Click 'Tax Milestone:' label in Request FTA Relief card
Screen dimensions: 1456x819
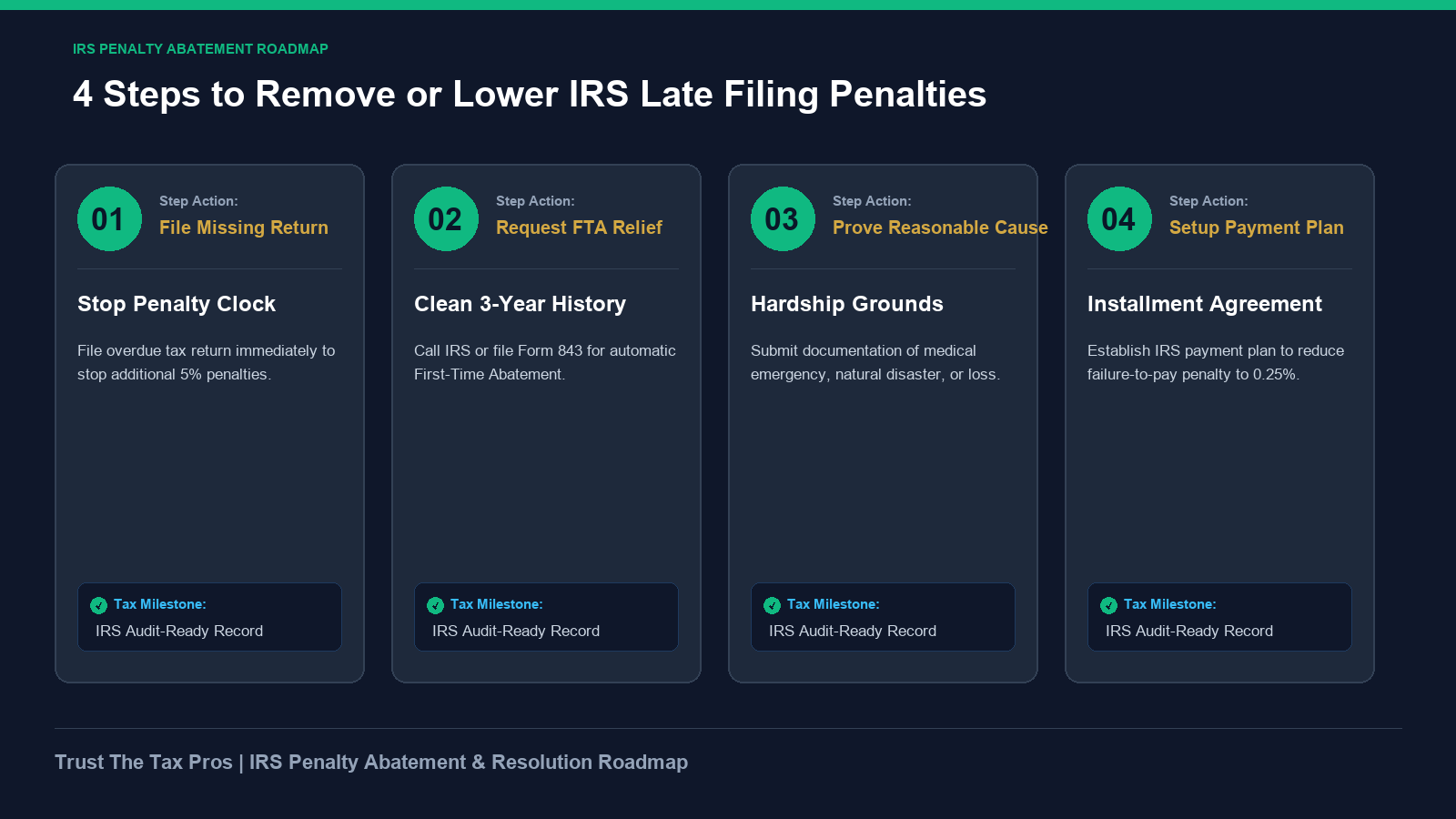coord(497,604)
